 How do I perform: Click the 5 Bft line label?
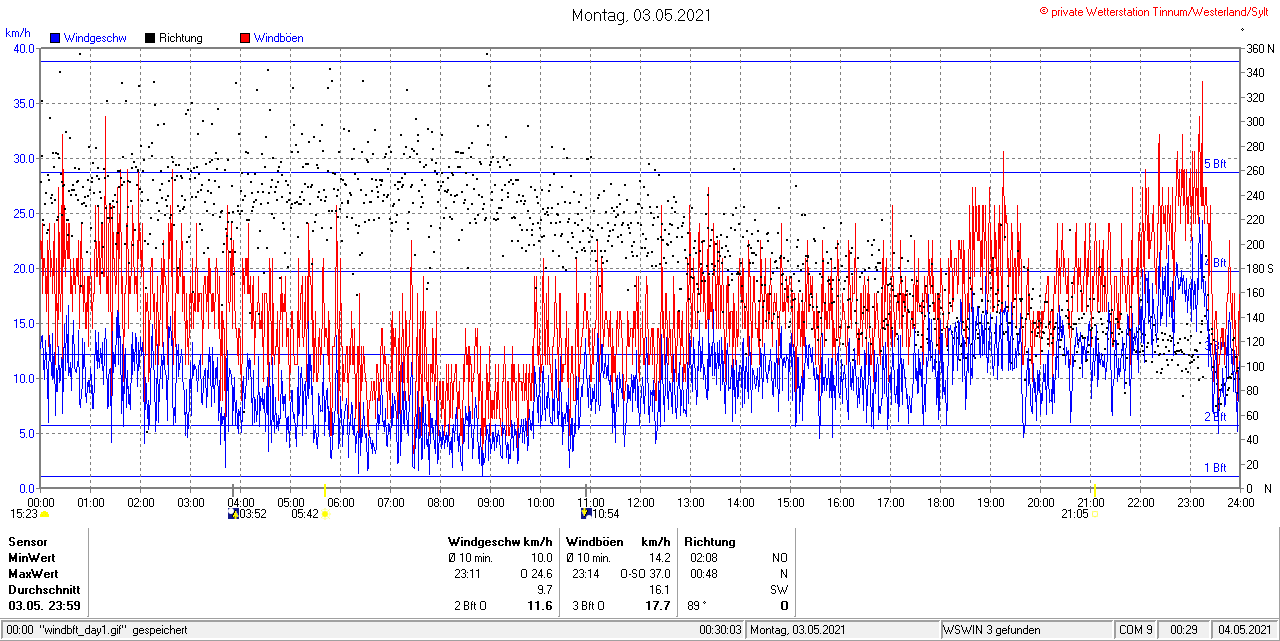pyautogui.click(x=1215, y=164)
